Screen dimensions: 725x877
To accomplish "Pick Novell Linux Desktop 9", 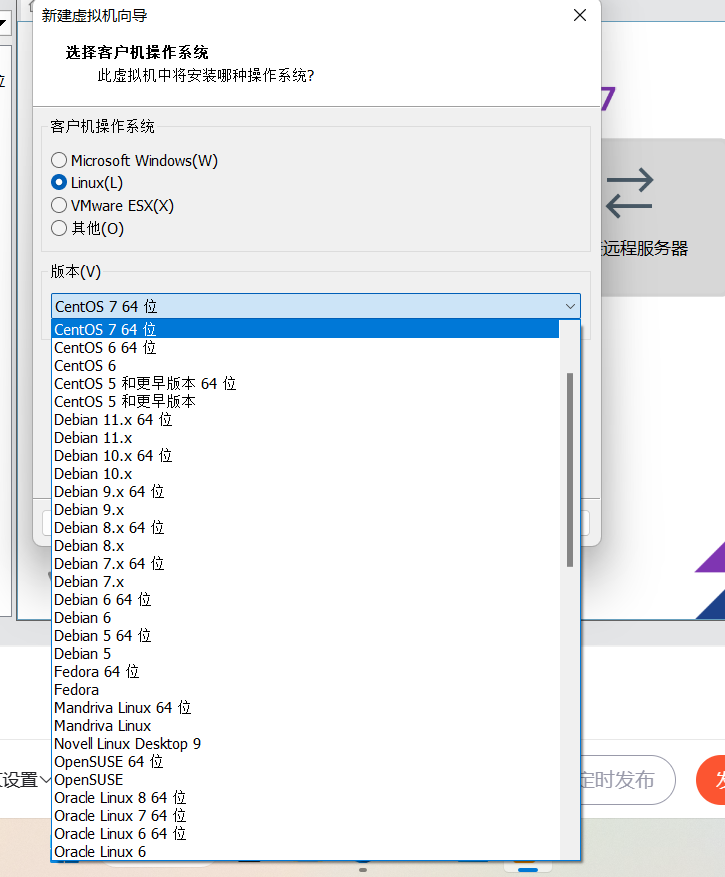I will pyautogui.click(x=305, y=743).
